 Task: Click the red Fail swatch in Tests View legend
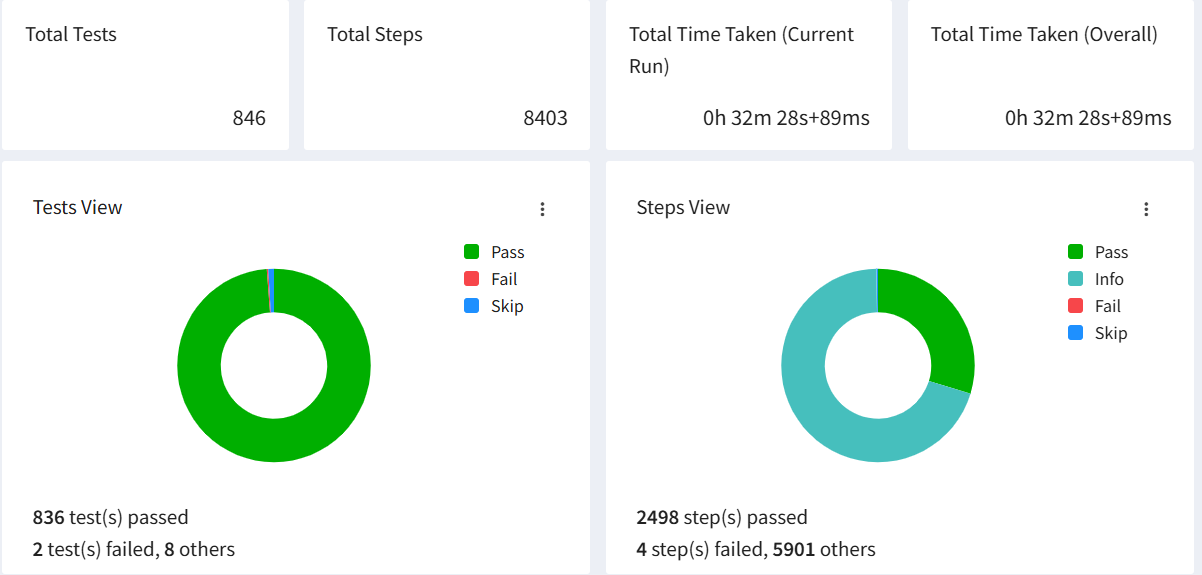click(472, 279)
